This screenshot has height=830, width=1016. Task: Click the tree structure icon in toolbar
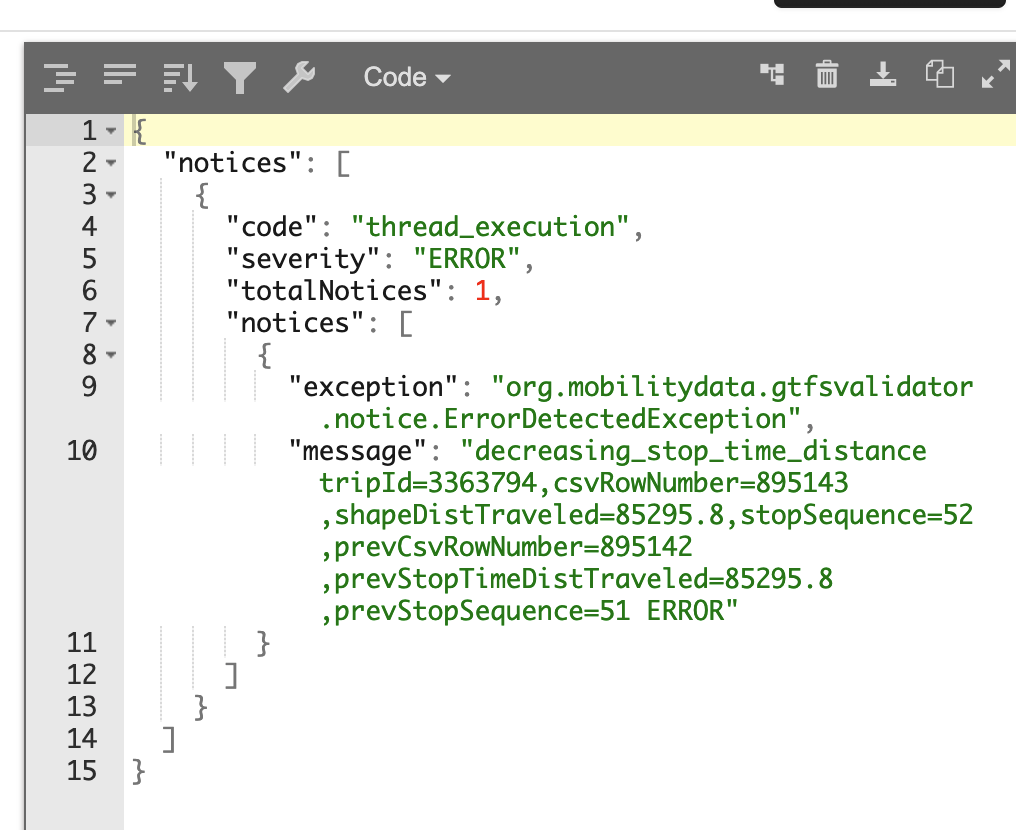(772, 74)
